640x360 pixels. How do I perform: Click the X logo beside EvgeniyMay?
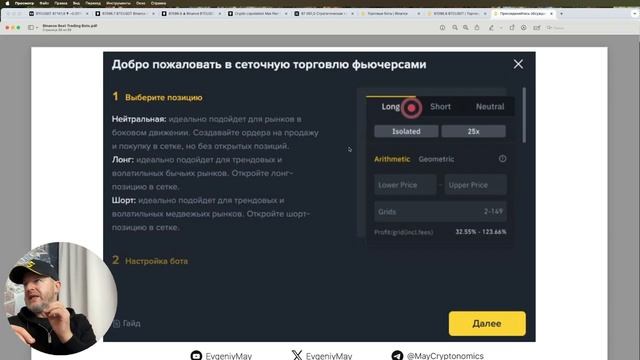tap(297, 356)
